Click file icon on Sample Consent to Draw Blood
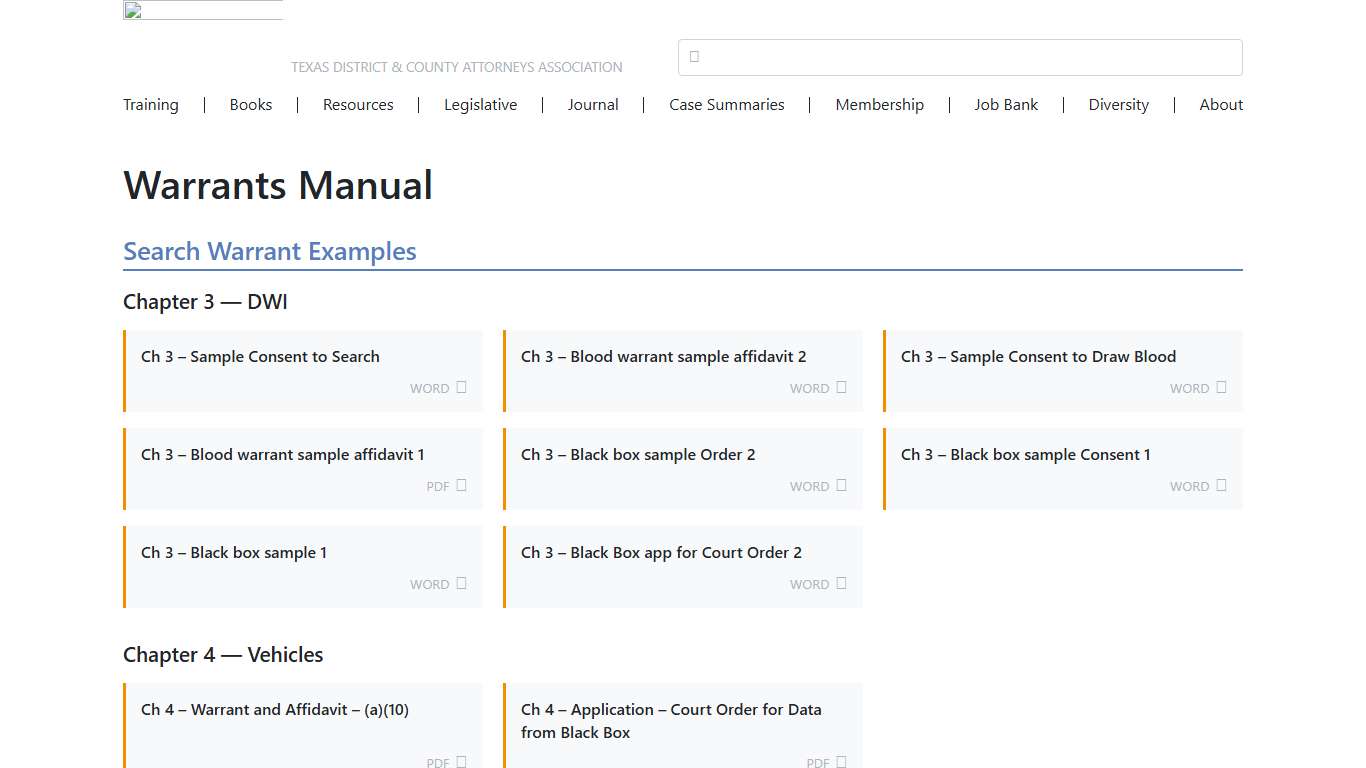1366x768 pixels. pyautogui.click(x=1221, y=387)
